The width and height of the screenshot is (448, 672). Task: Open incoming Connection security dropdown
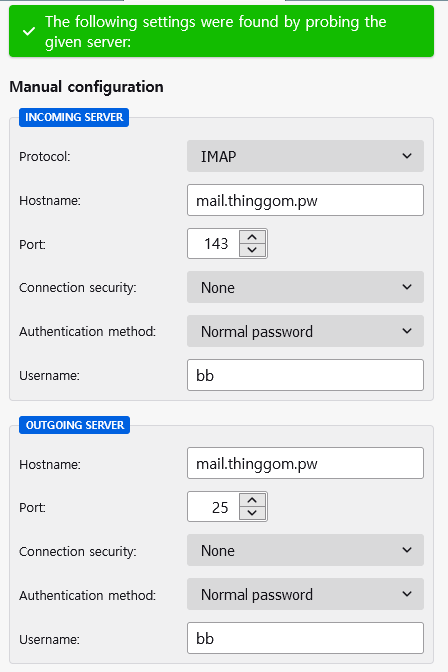tap(305, 287)
